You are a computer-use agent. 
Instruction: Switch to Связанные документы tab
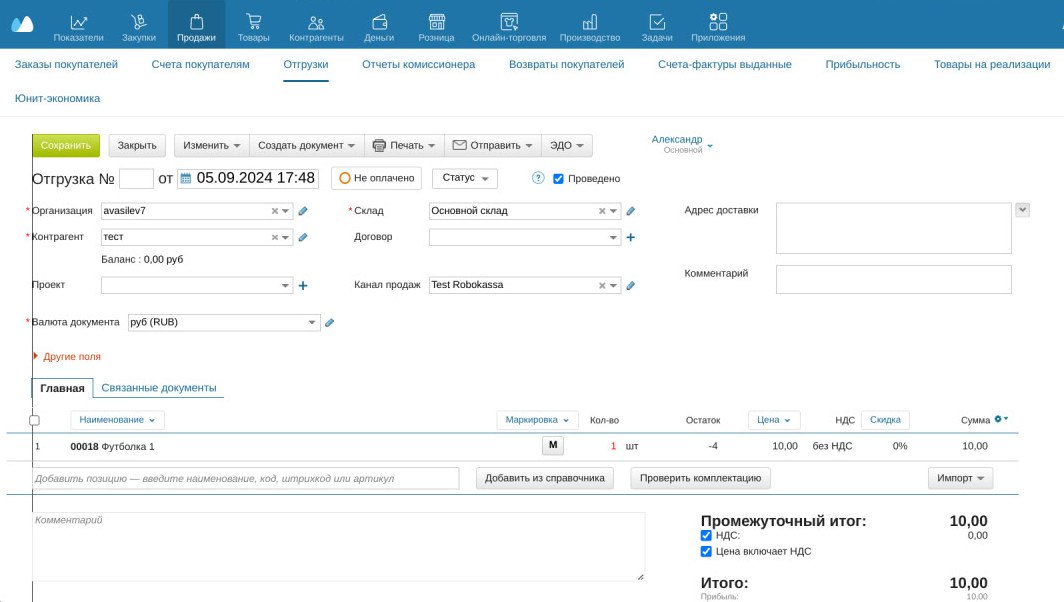pos(159,388)
